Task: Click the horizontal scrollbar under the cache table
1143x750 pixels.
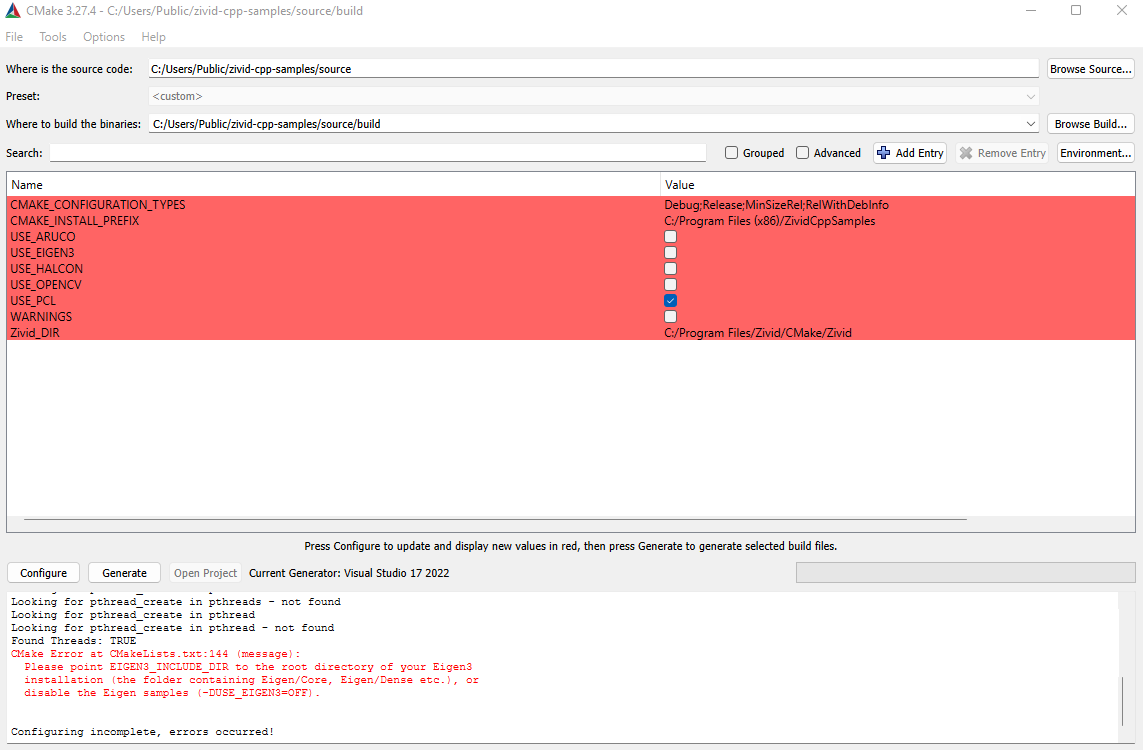Action: [495, 520]
